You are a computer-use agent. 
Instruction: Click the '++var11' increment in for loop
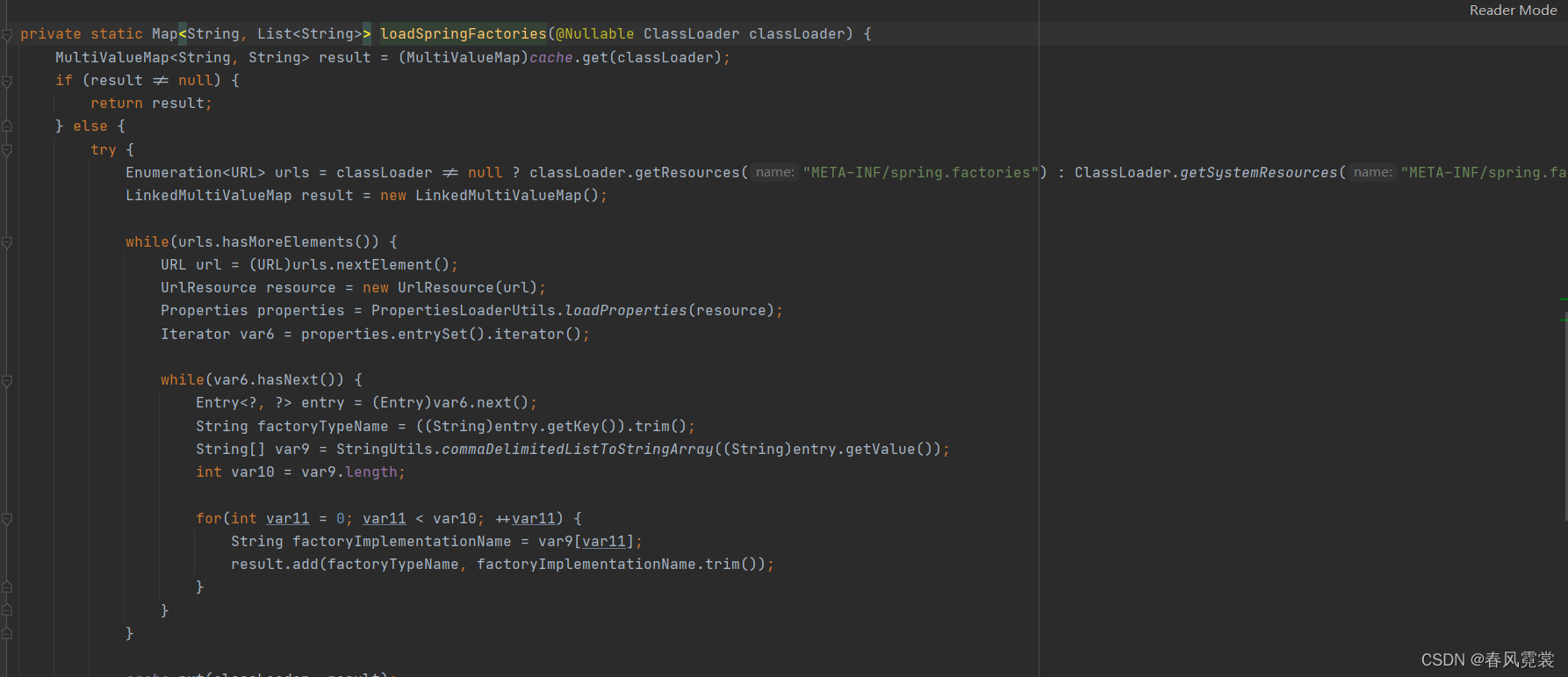click(525, 519)
